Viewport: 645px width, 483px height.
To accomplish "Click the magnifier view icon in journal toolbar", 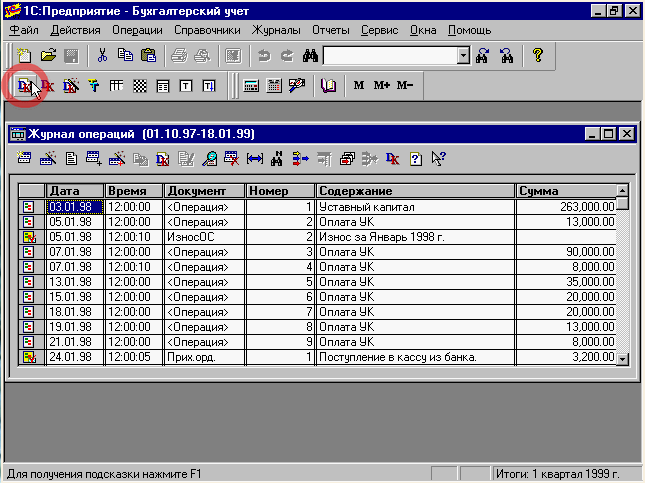I will click(209, 157).
